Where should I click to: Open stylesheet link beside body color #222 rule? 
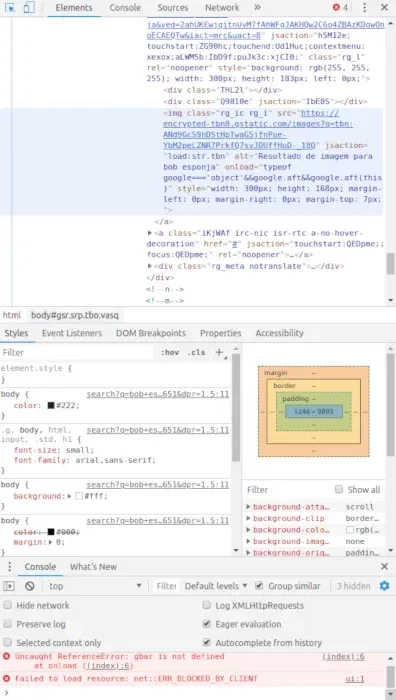pos(158,394)
